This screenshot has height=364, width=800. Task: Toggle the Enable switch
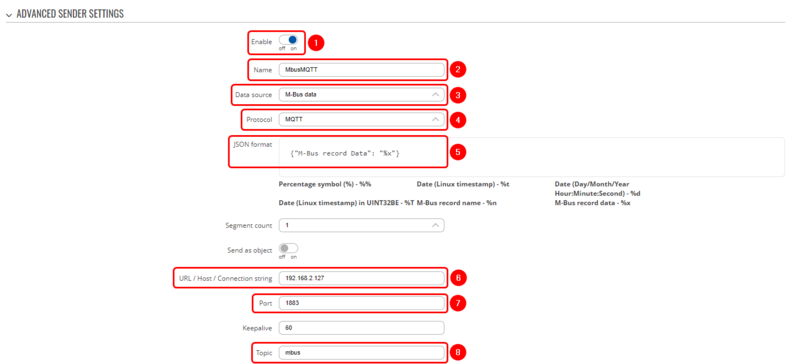[x=288, y=40]
